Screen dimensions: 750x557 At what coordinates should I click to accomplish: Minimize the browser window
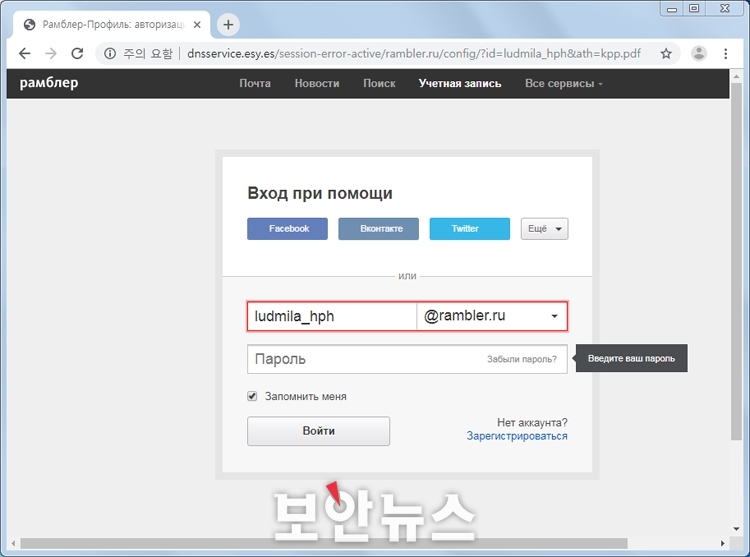point(672,9)
